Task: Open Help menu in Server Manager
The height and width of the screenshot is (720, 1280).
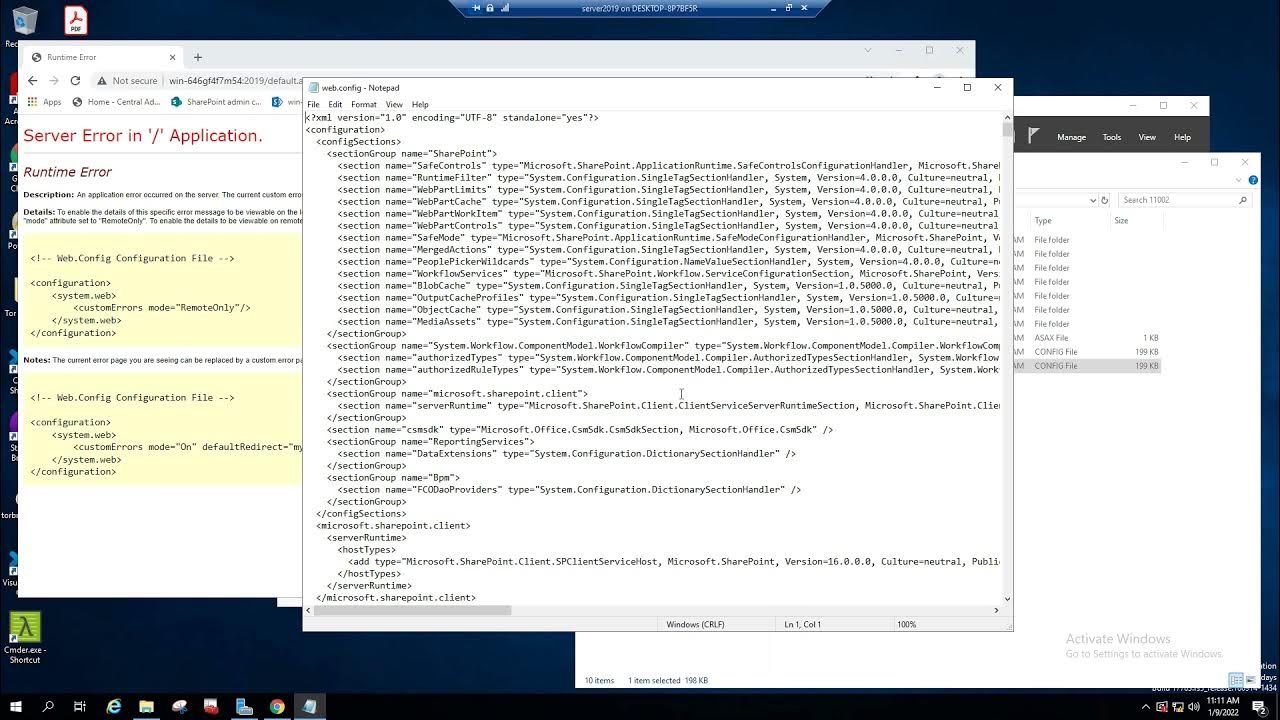Action: 1182,137
